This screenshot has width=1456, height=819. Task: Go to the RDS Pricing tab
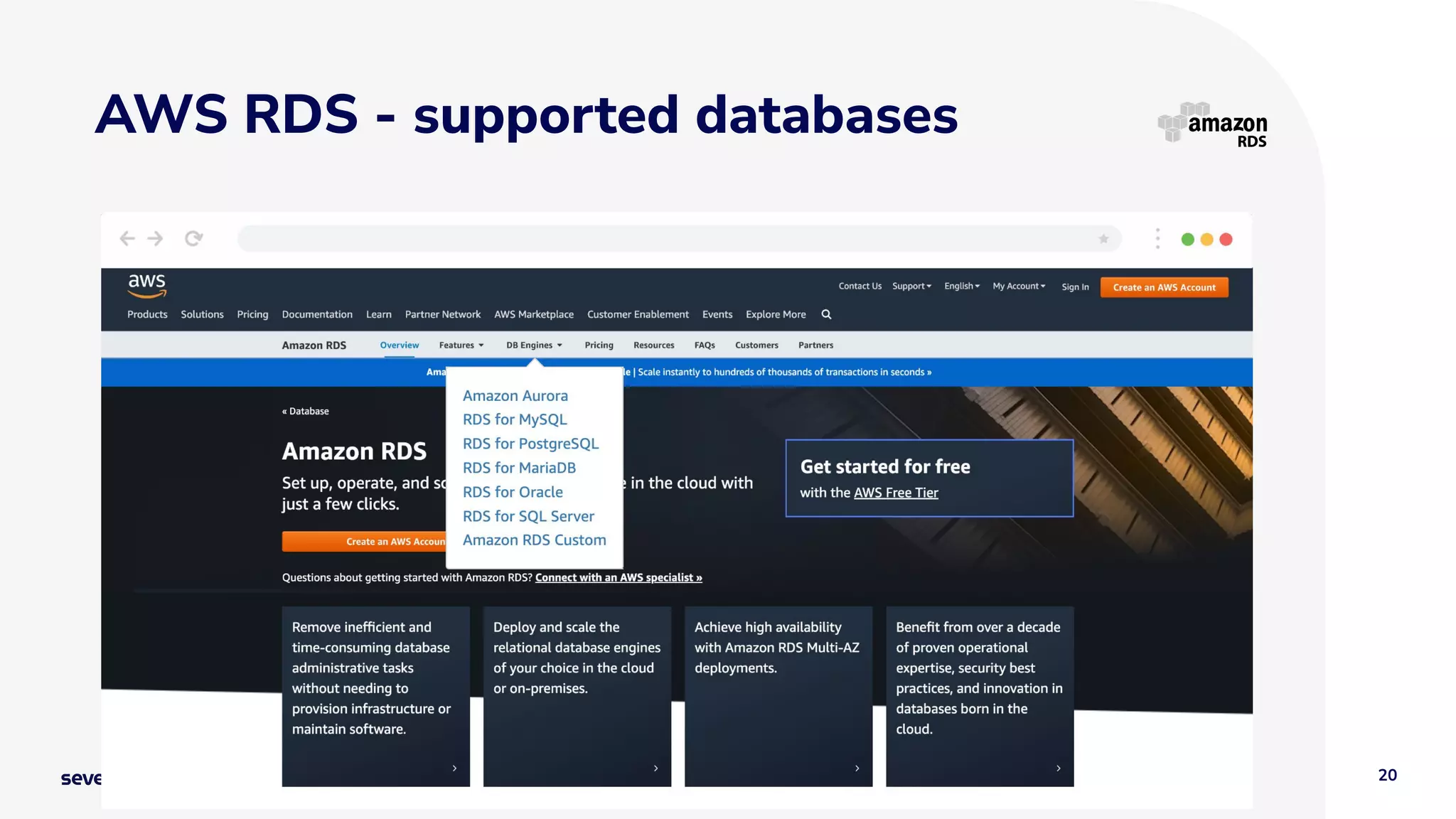(599, 346)
